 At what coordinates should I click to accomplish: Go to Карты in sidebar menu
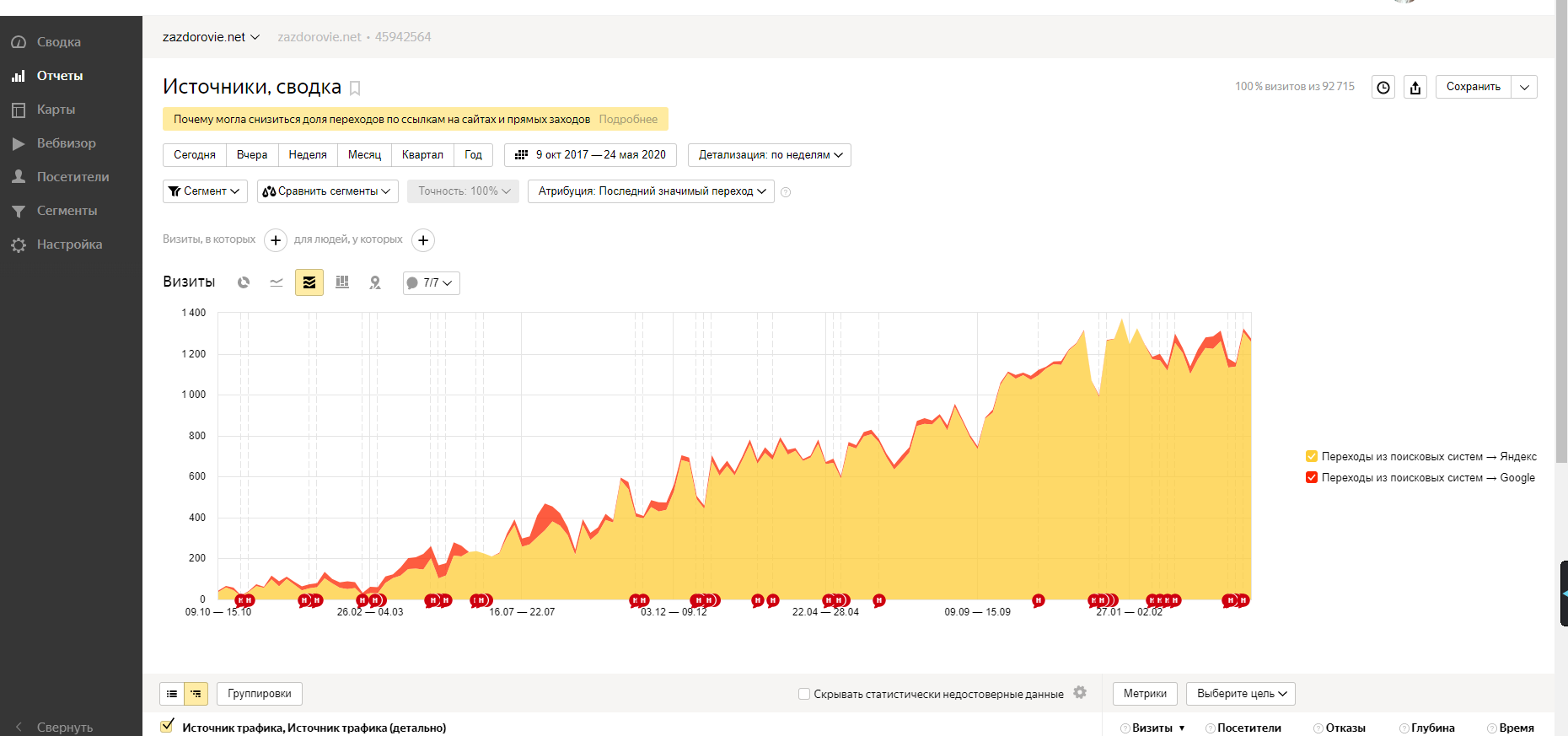point(56,110)
